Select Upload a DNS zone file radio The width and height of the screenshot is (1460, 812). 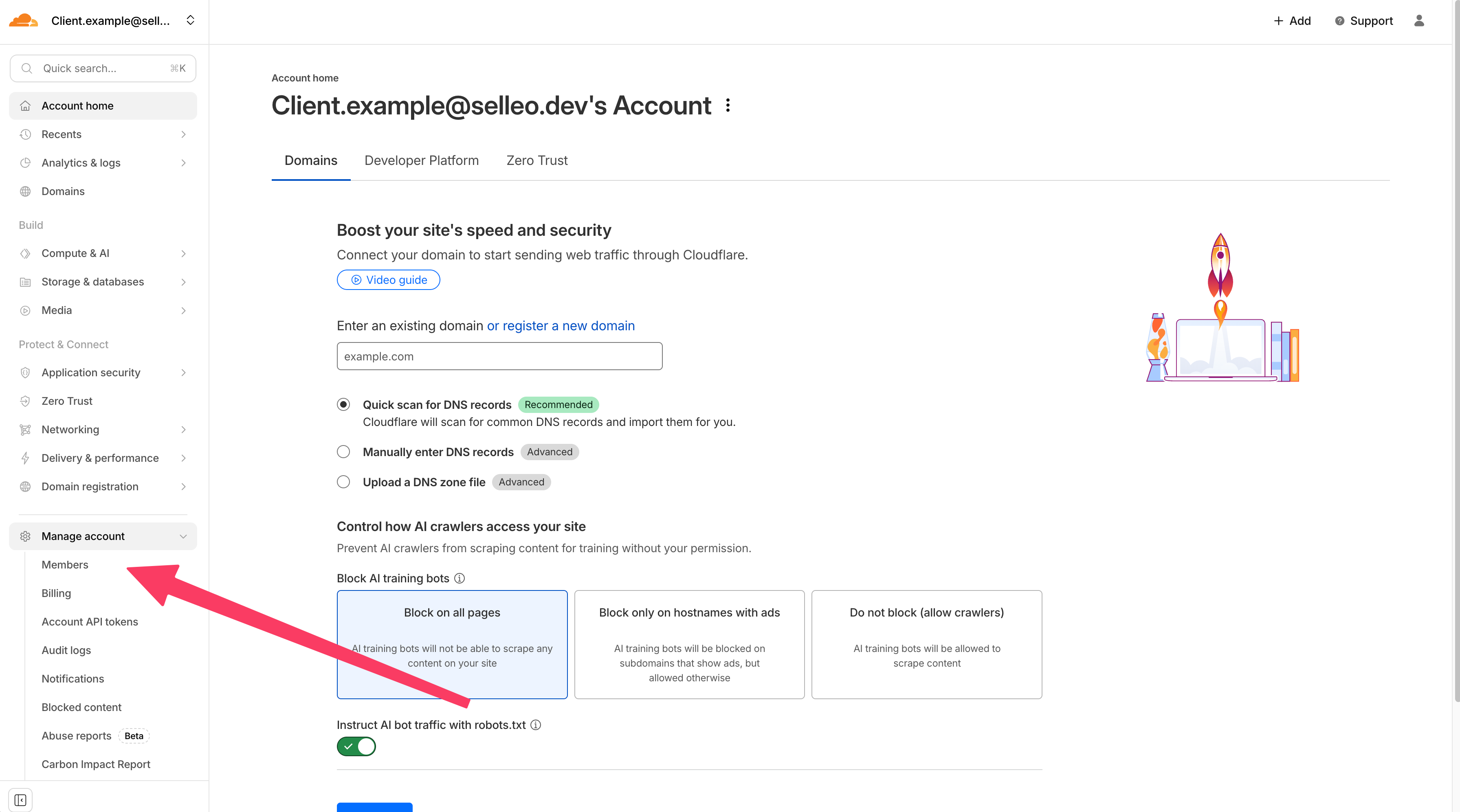[x=343, y=482]
